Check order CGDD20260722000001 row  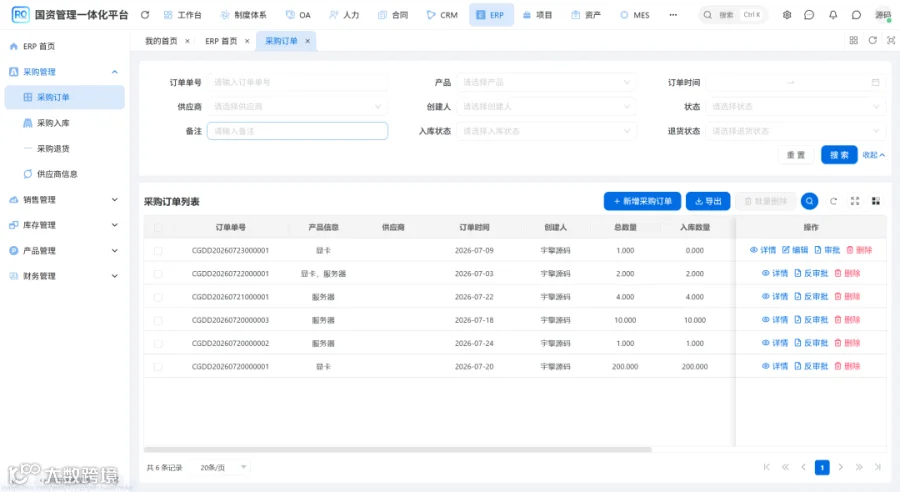pyautogui.click(x=158, y=274)
